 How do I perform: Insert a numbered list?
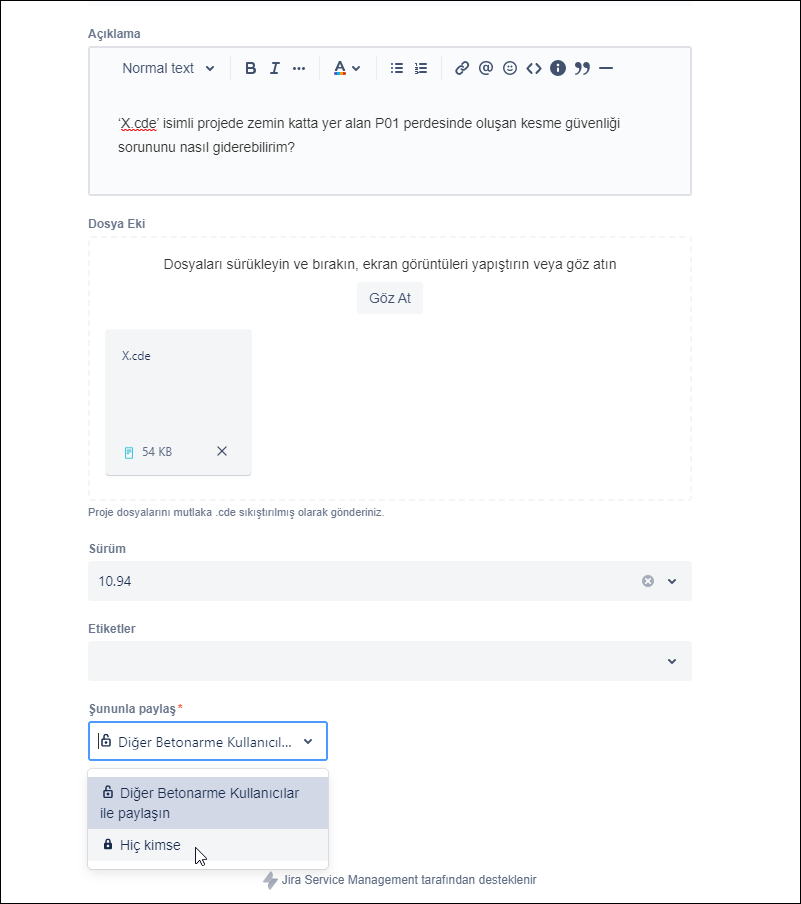(421, 68)
